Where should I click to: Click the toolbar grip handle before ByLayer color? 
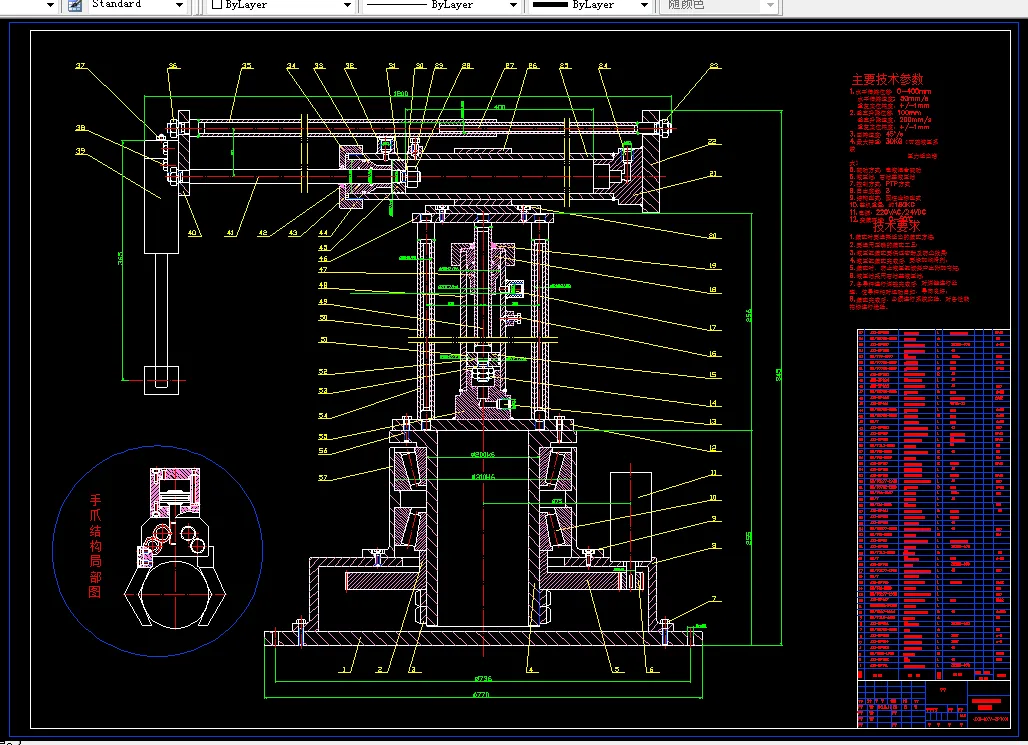pyautogui.click(x=199, y=5)
